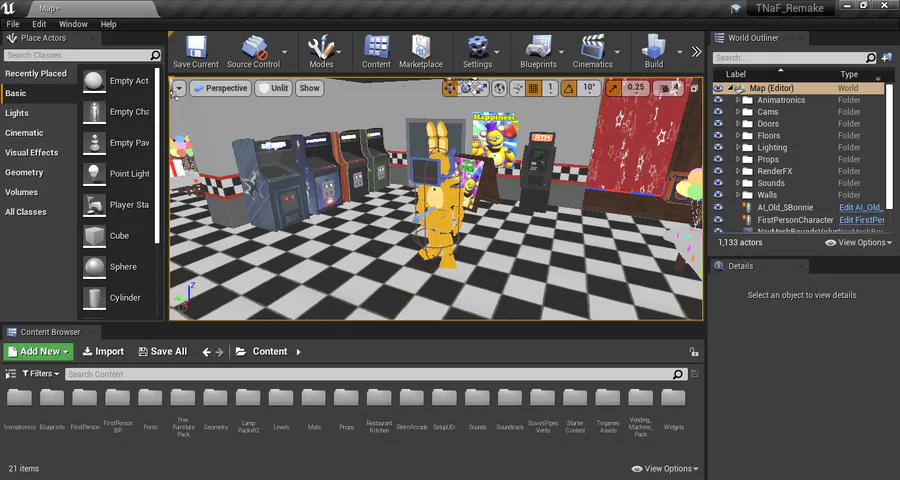Open the Filters dropdown in Content Browser
Screen dimensions: 900x480
tap(41, 374)
